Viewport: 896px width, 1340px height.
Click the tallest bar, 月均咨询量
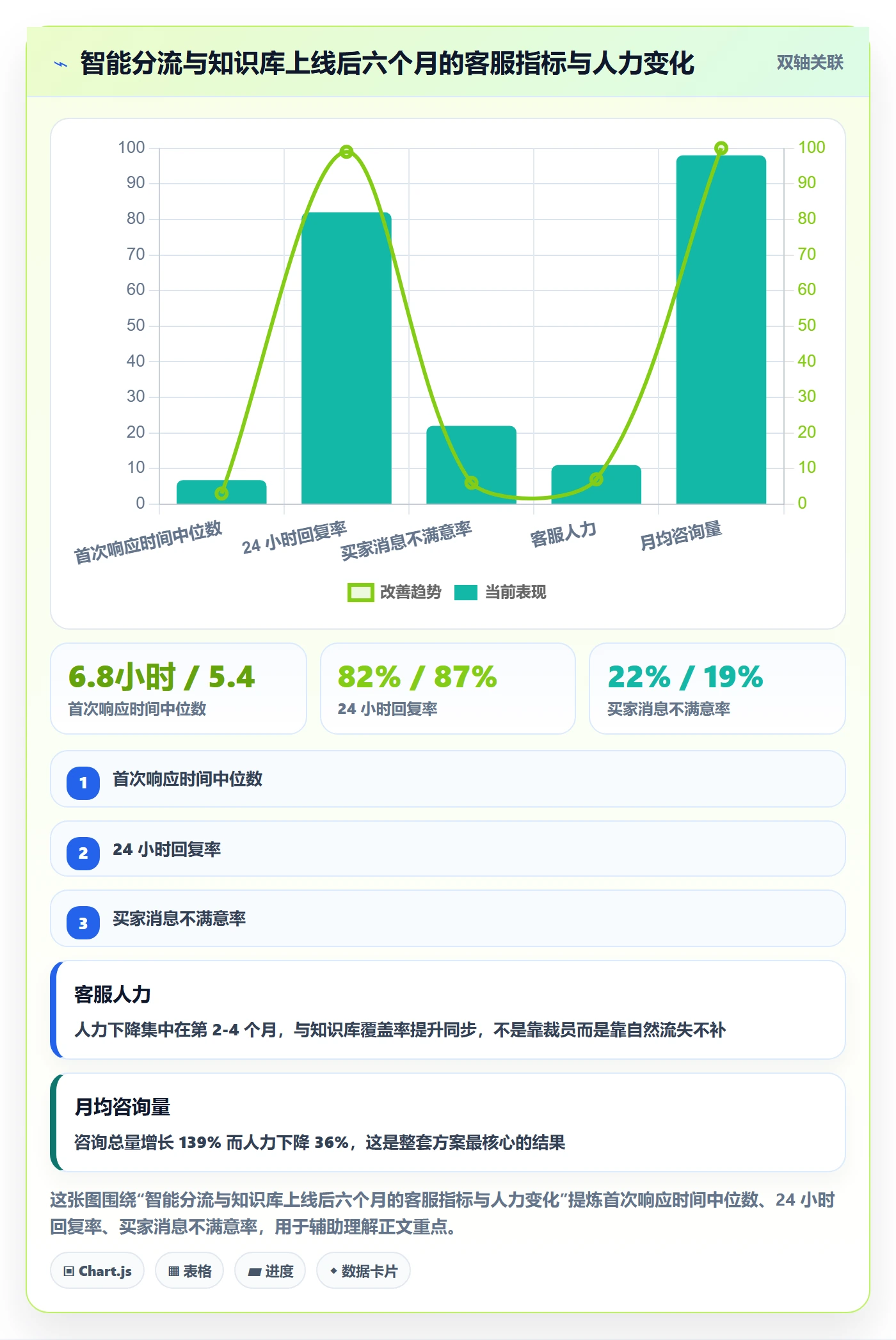(721, 330)
